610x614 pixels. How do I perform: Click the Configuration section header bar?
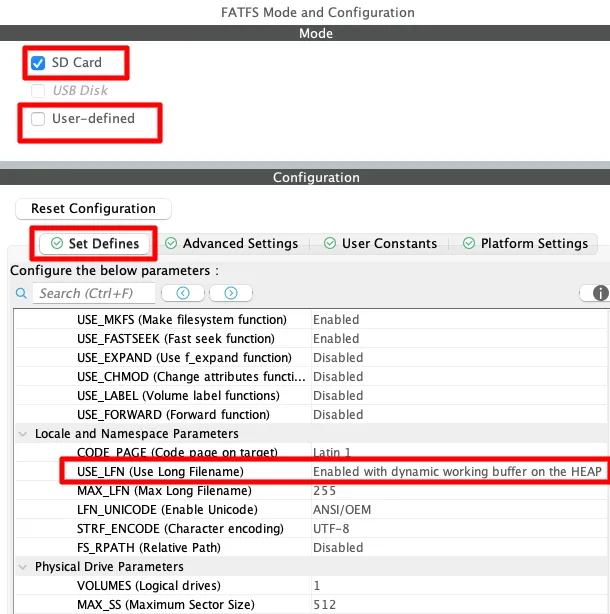pos(305,177)
